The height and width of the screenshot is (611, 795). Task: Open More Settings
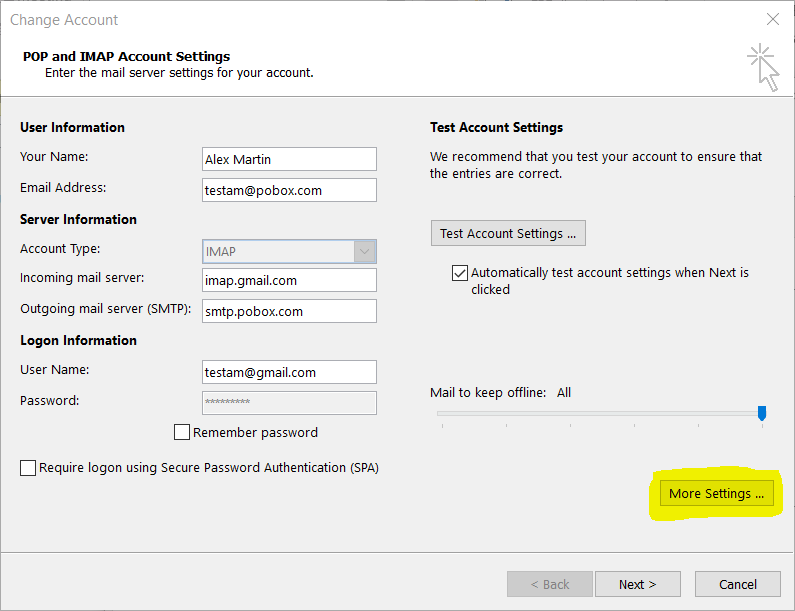pos(717,493)
